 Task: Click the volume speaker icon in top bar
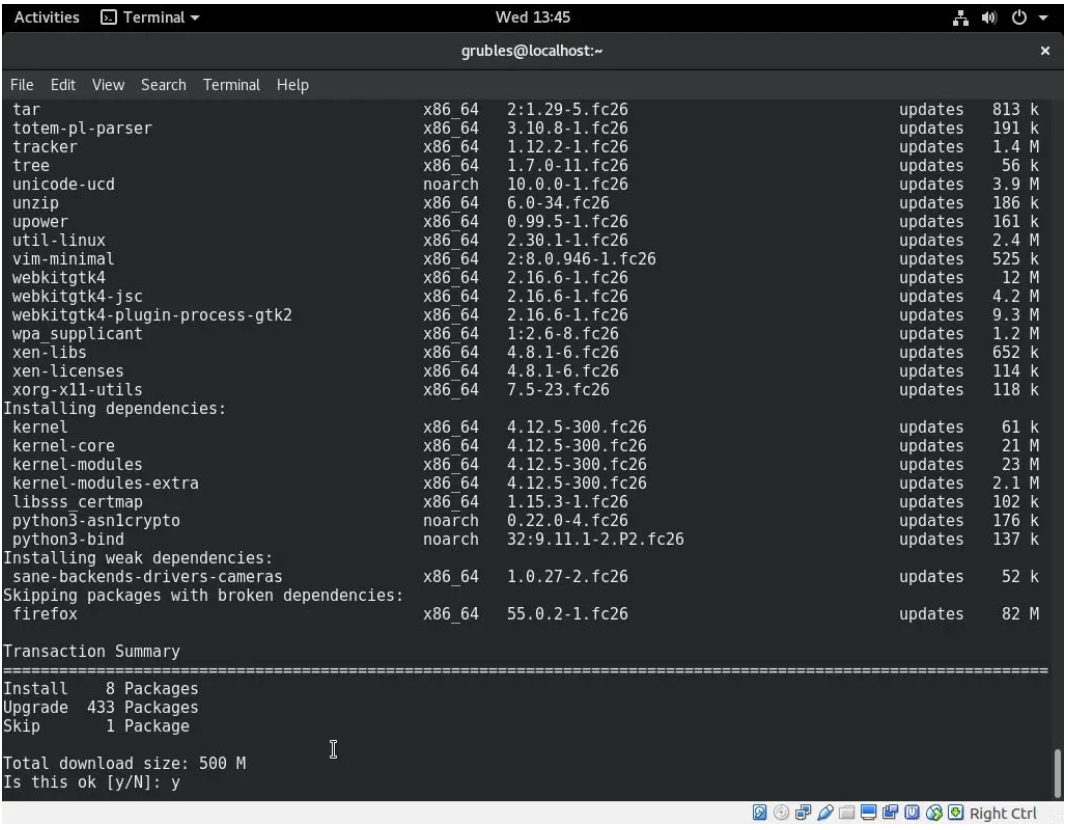pos(989,18)
